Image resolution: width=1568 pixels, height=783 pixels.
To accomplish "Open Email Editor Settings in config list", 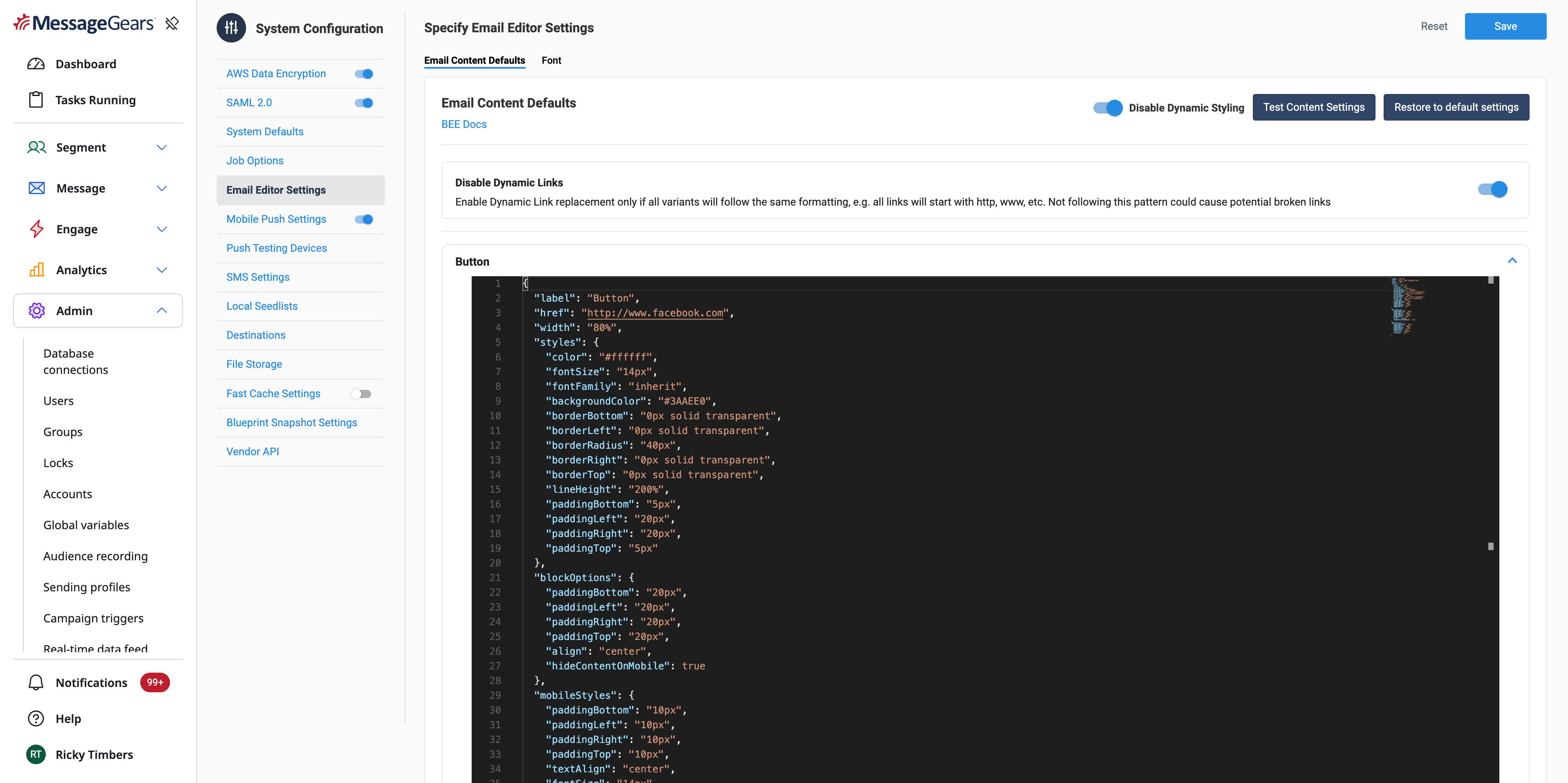I will click(x=301, y=190).
